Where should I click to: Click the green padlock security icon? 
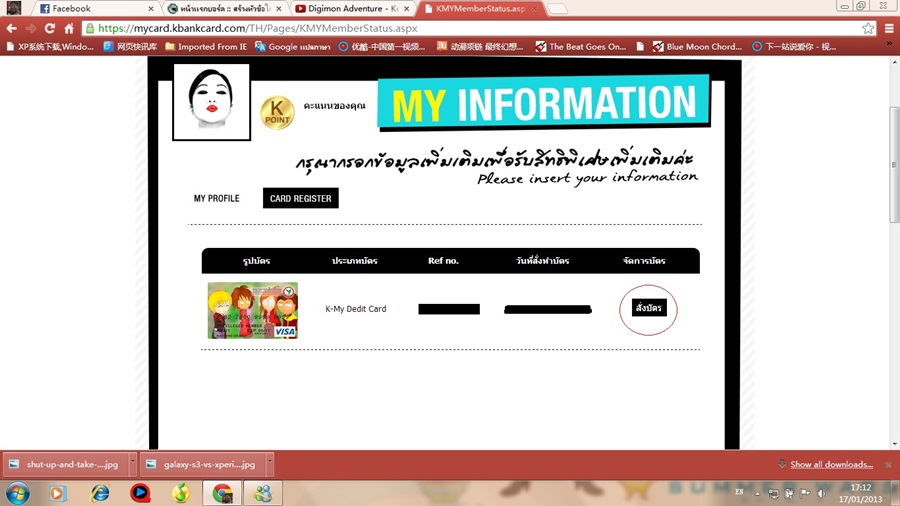(90, 28)
